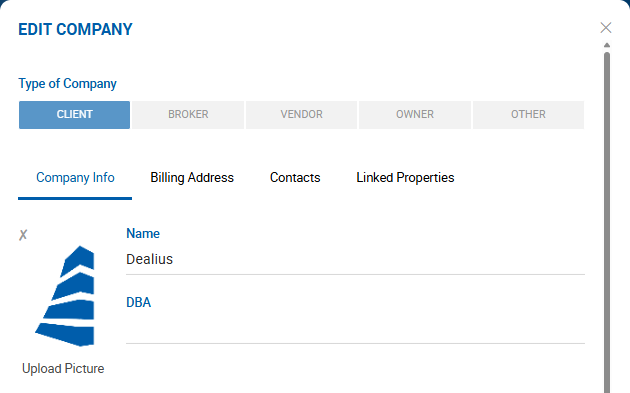Click into the empty DBA field

(x=355, y=329)
